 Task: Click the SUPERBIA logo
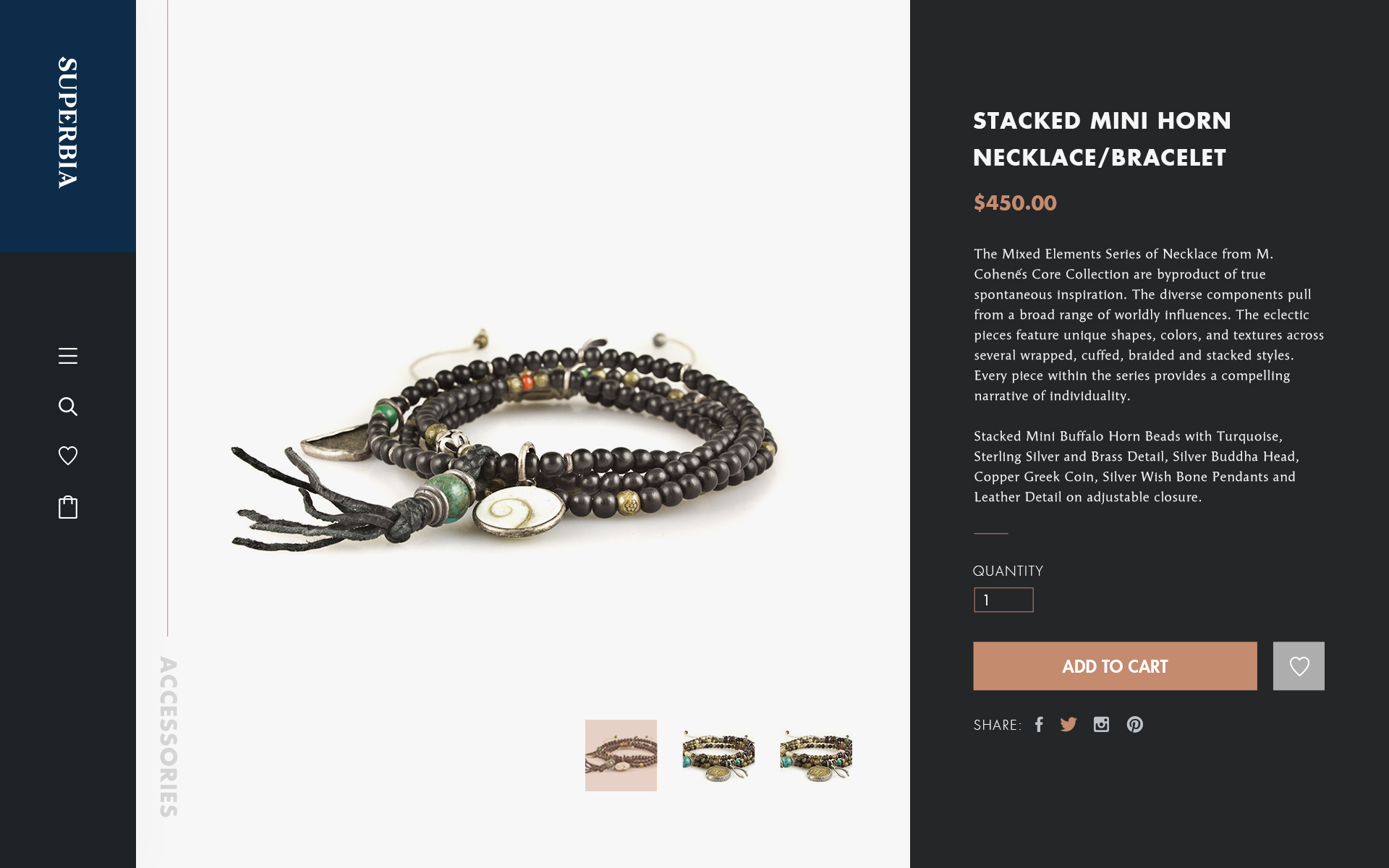pyautogui.click(x=68, y=123)
